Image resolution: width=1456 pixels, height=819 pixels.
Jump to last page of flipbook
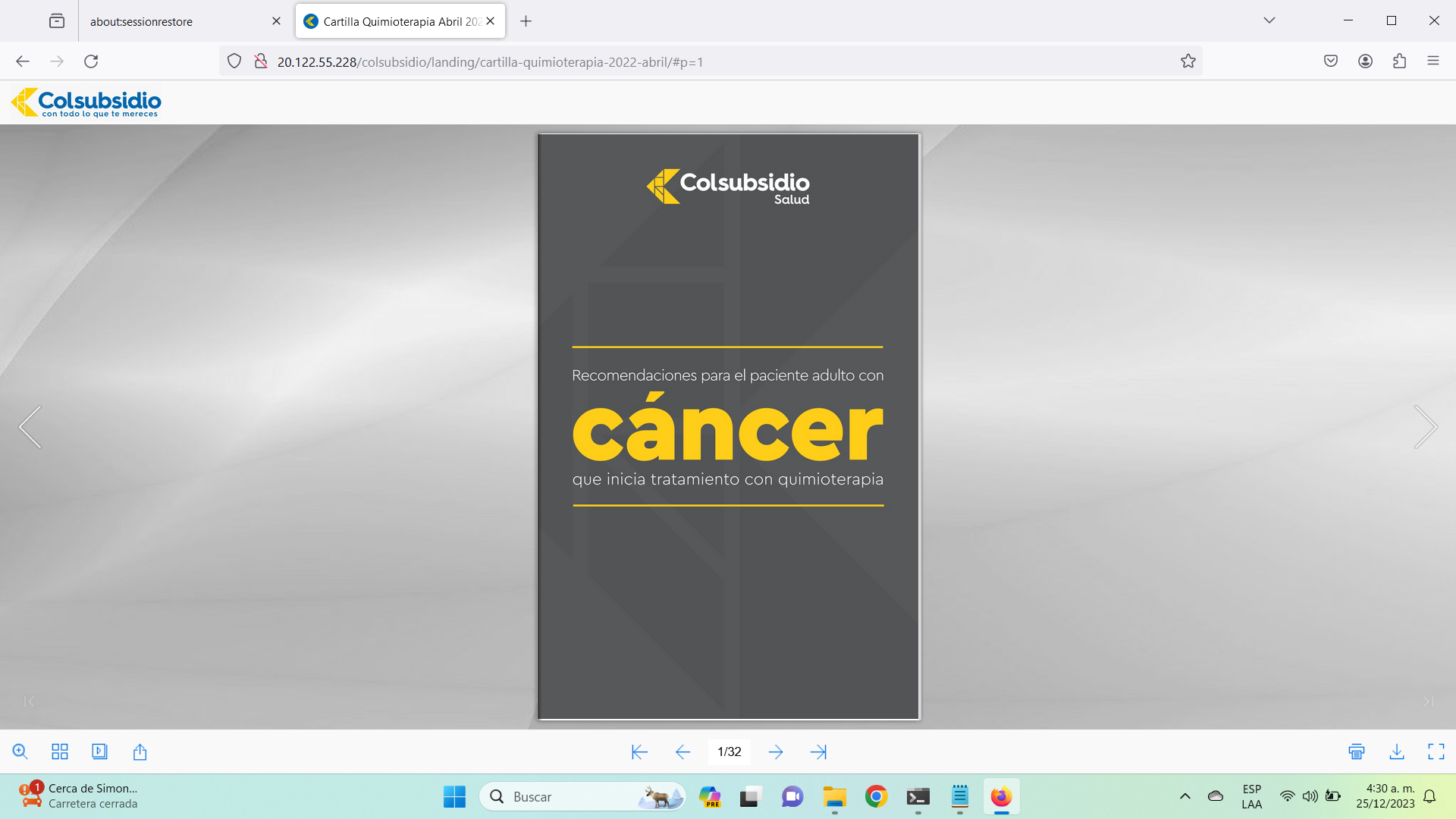tap(818, 752)
